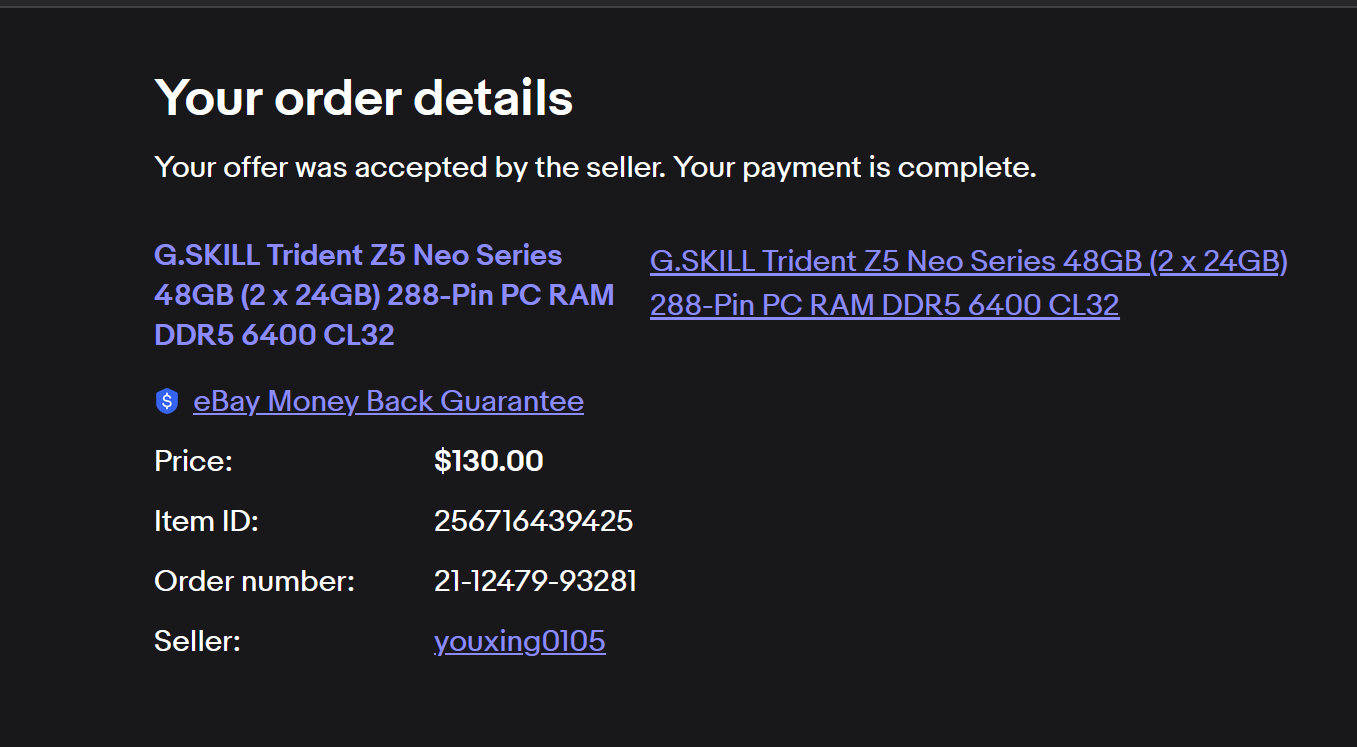The width and height of the screenshot is (1357, 747).
Task: Click bold "48GB (2 x 24GB) 288-Pin PC RAM" line
Action: click(x=384, y=295)
